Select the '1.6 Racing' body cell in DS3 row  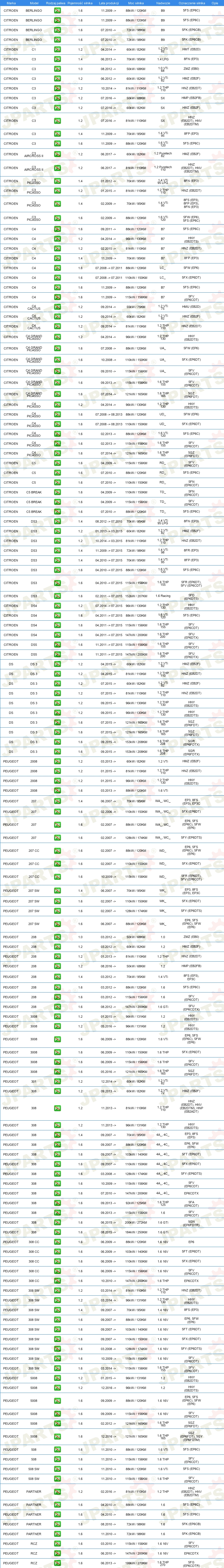point(163,596)
